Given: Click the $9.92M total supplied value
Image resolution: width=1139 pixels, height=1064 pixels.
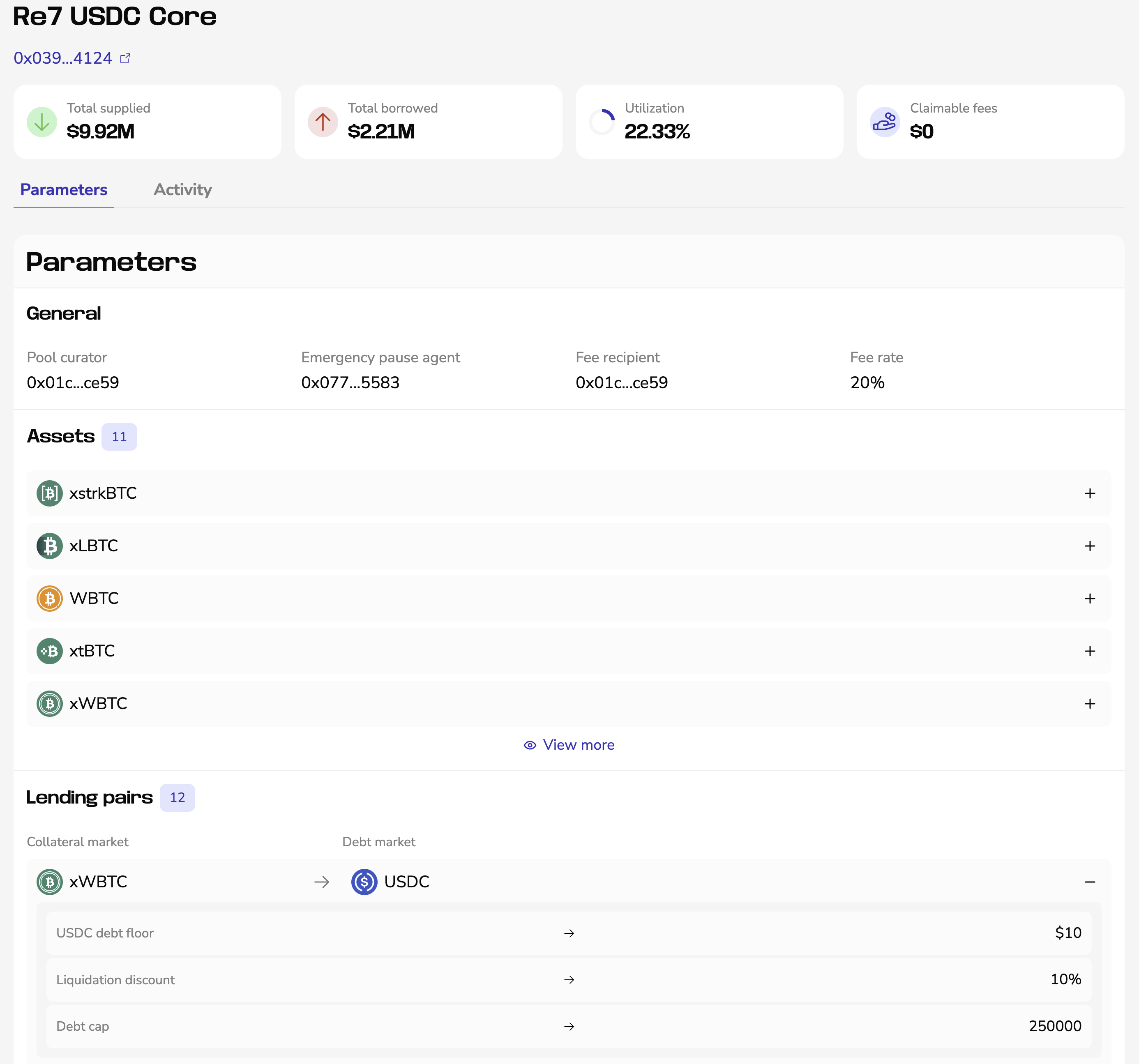Looking at the screenshot, I should [100, 132].
